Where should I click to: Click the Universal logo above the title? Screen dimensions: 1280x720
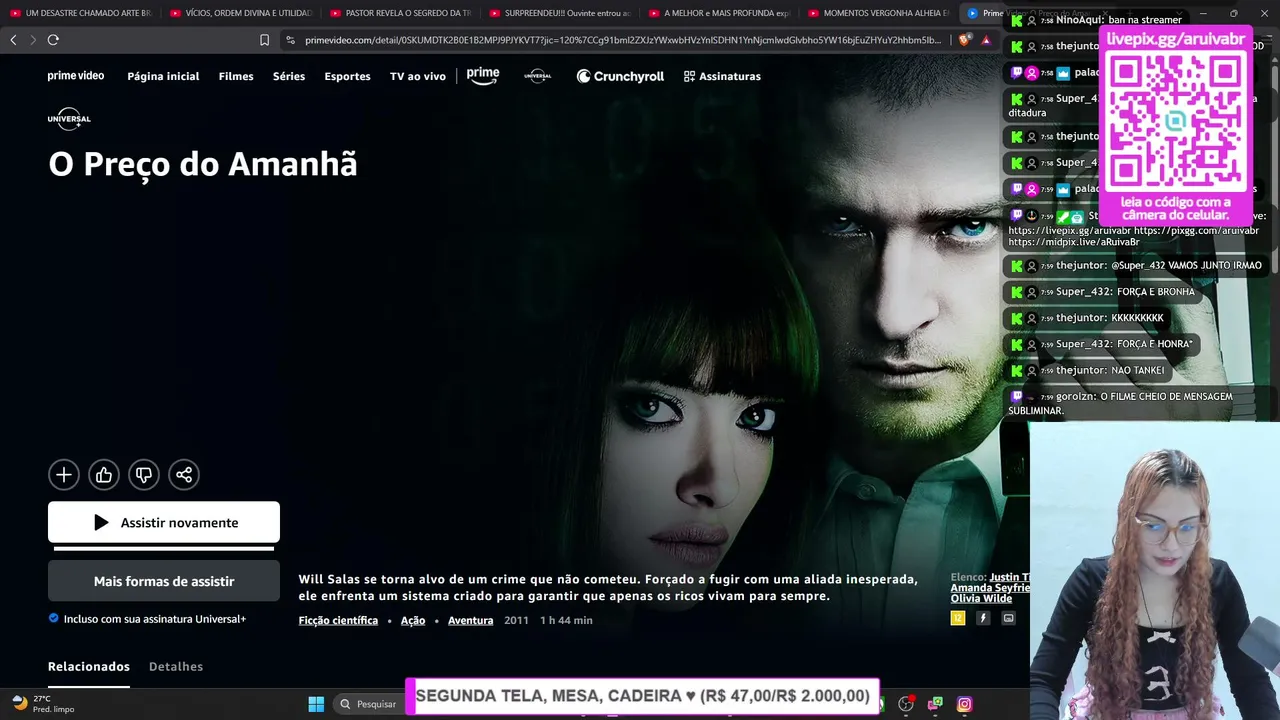pos(69,118)
